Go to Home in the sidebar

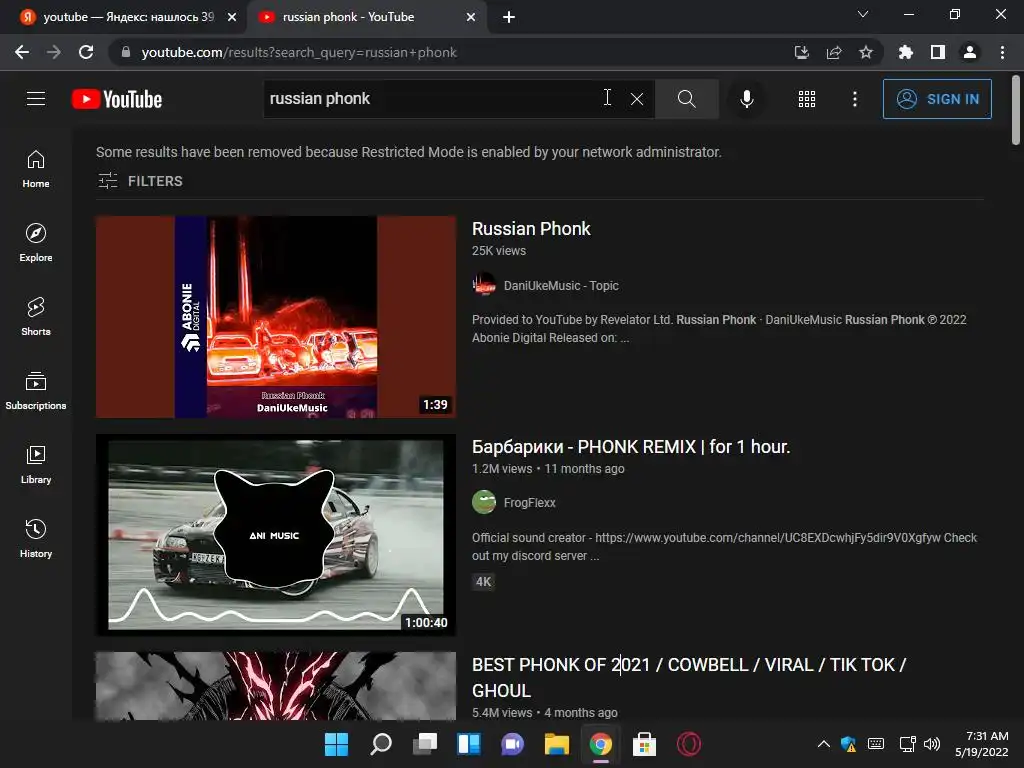coord(36,168)
